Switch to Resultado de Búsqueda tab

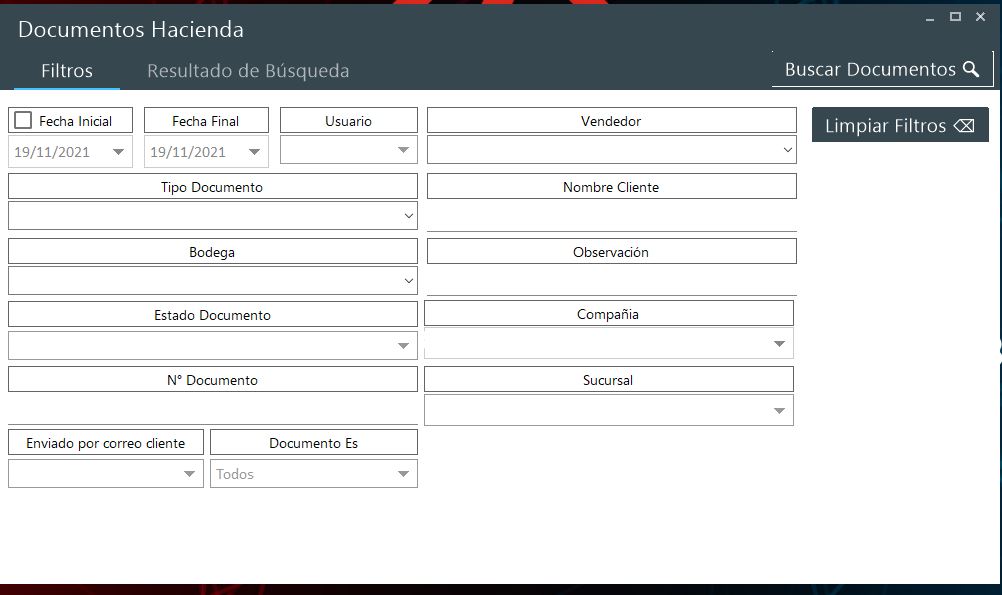coord(248,71)
